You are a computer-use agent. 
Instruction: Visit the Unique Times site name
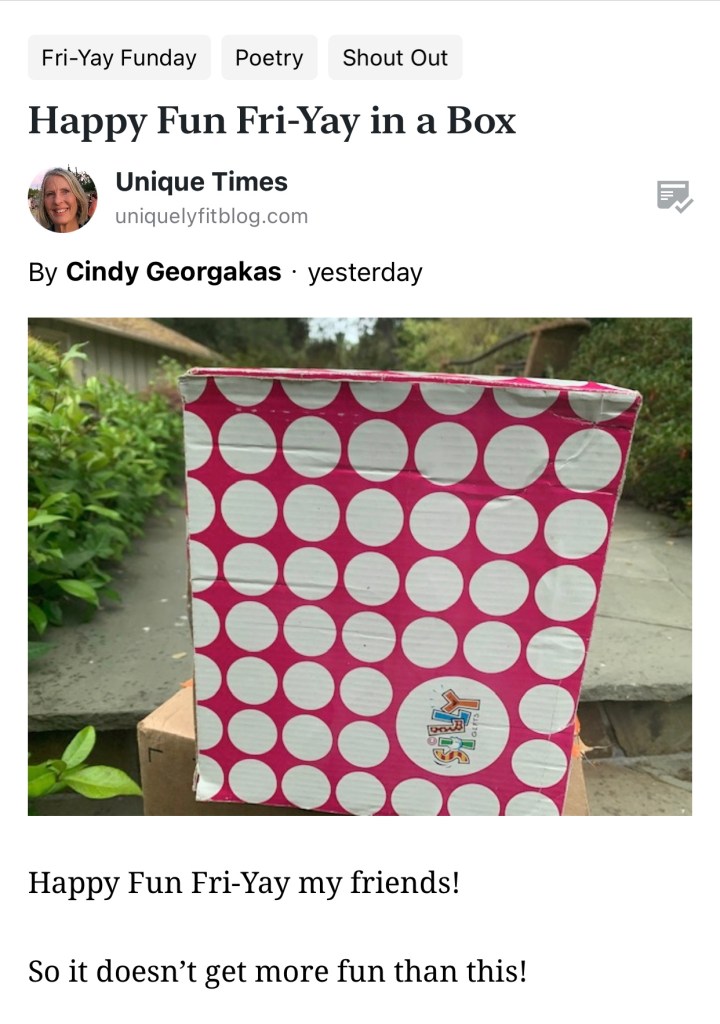coord(201,182)
